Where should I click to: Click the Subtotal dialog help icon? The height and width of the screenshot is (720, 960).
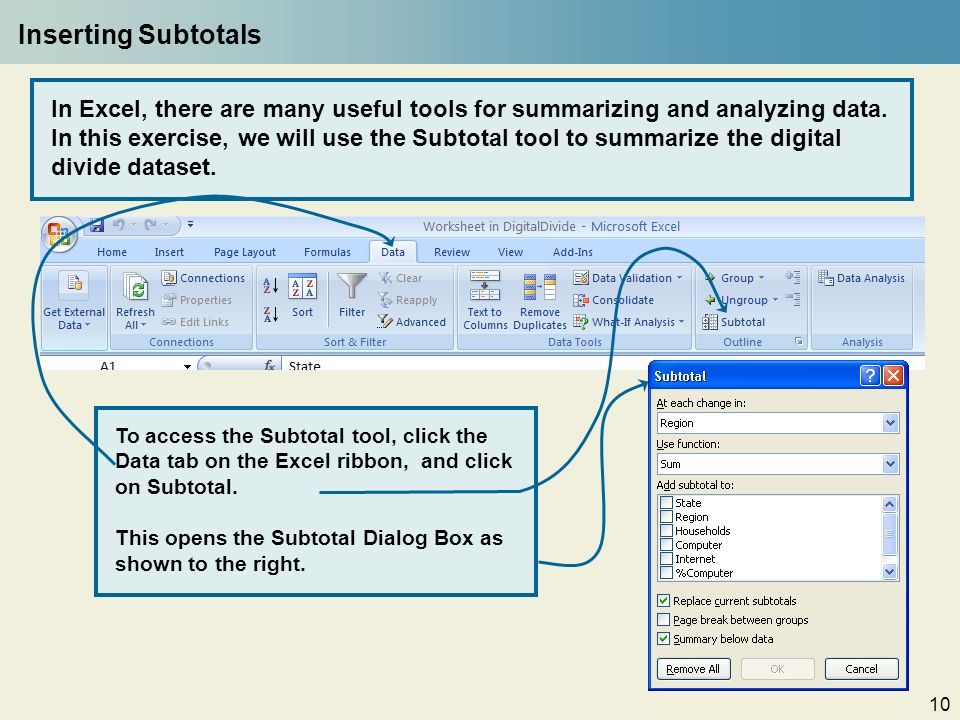(x=869, y=375)
